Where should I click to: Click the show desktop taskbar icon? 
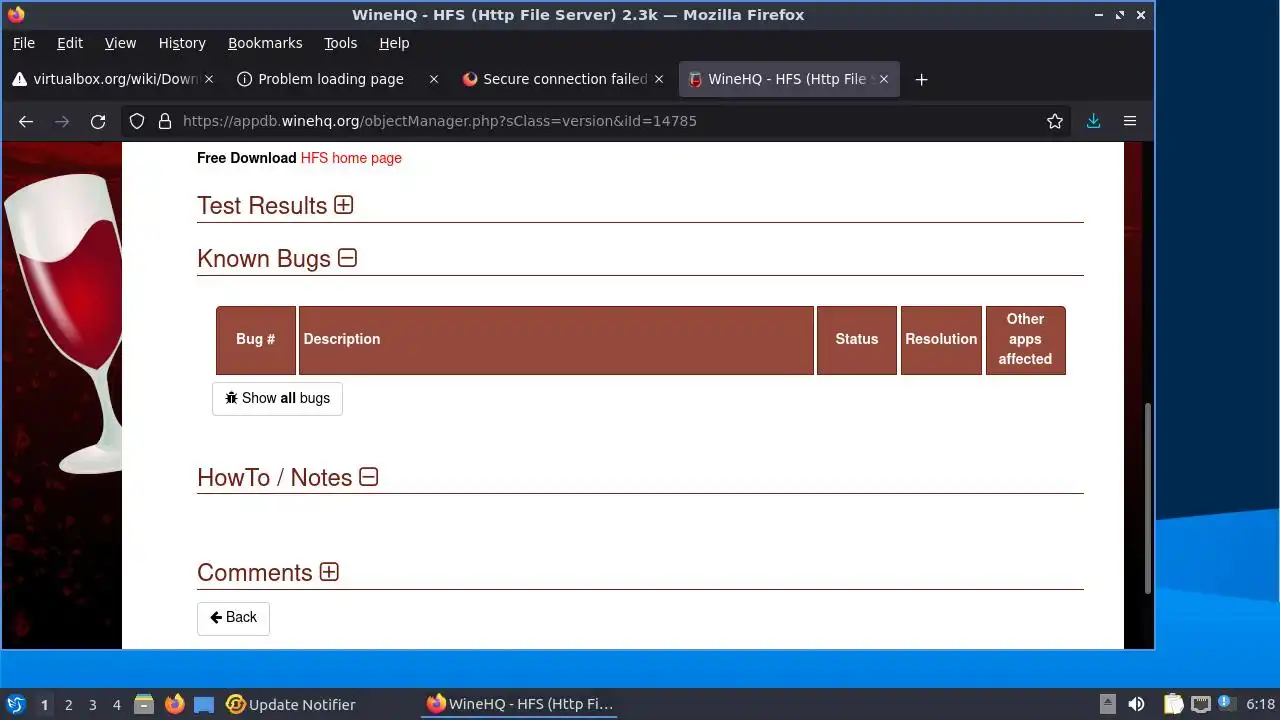coord(204,704)
